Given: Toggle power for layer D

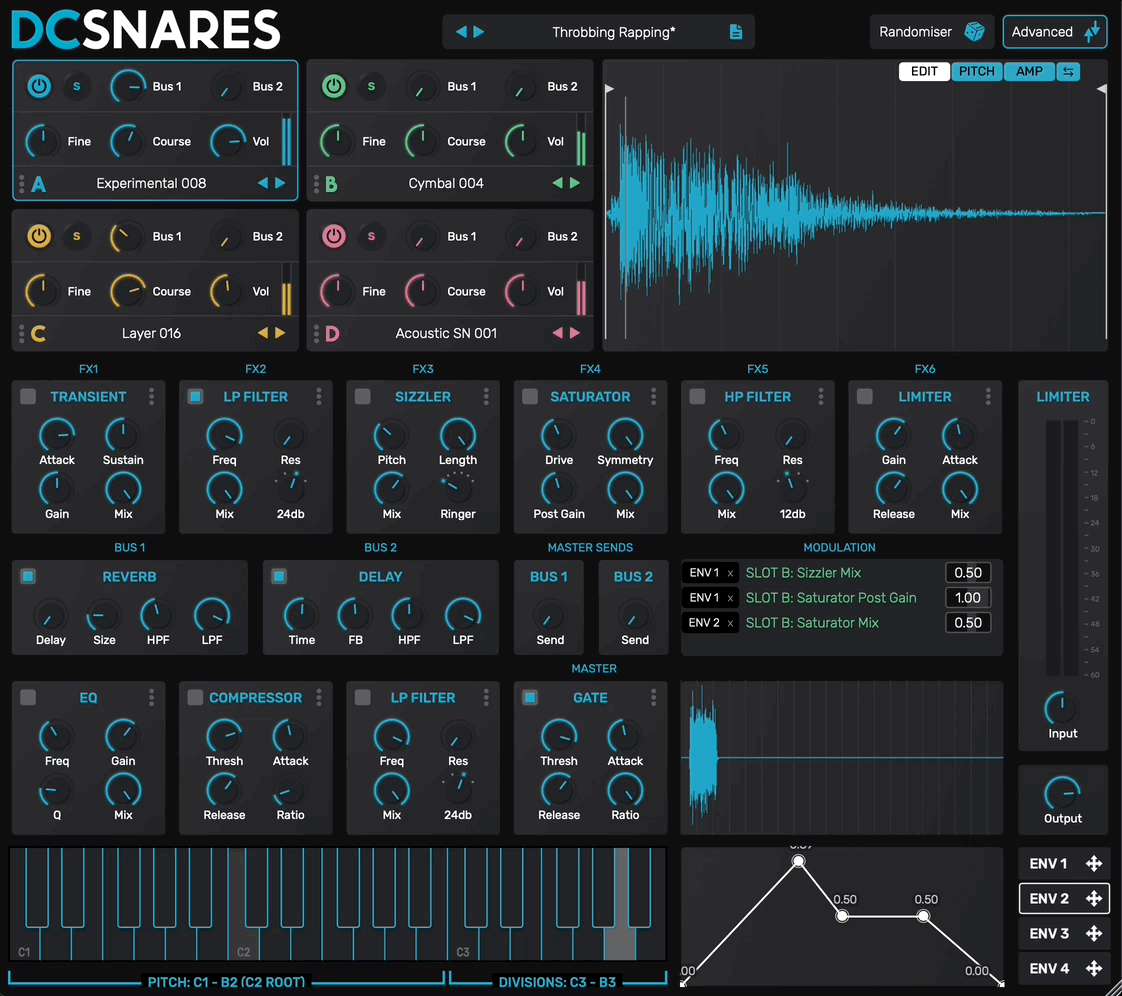Looking at the screenshot, I should [x=333, y=237].
